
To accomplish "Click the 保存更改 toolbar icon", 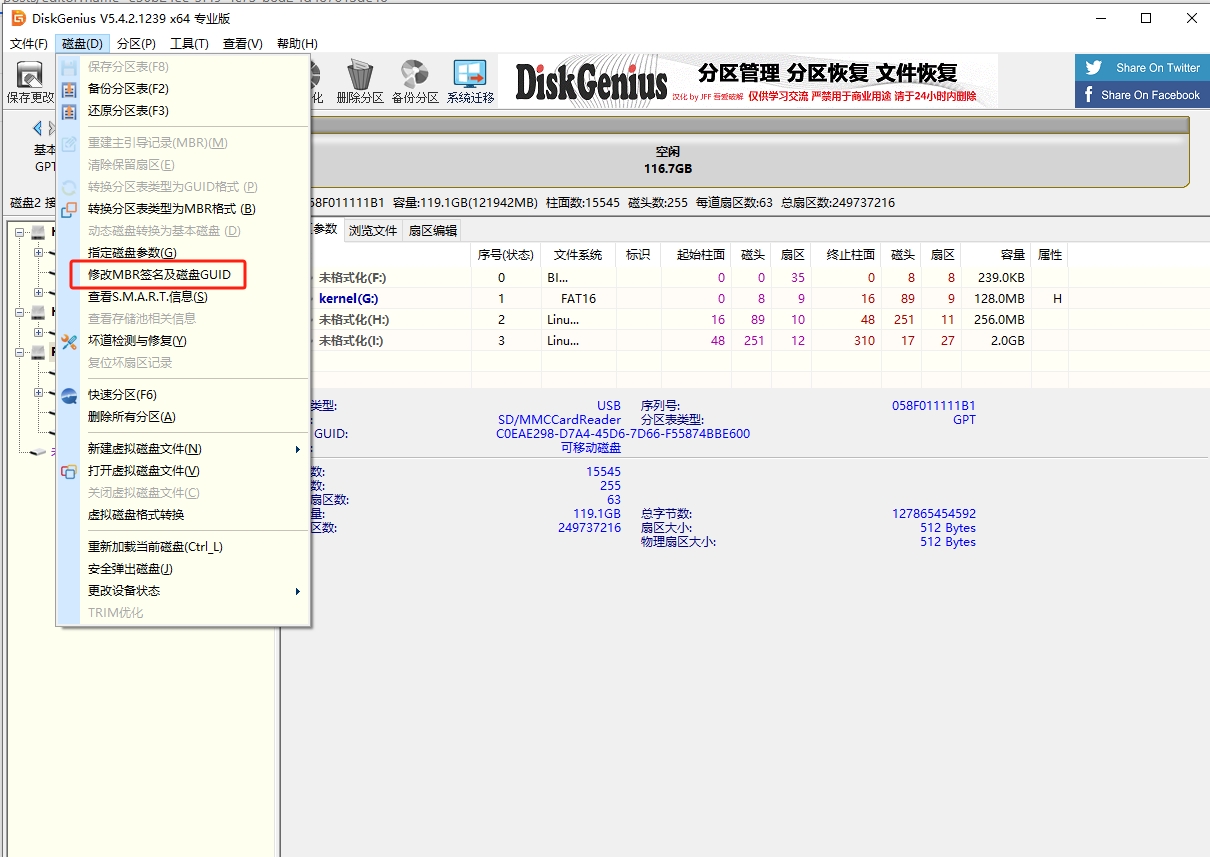I will [x=30, y=75].
